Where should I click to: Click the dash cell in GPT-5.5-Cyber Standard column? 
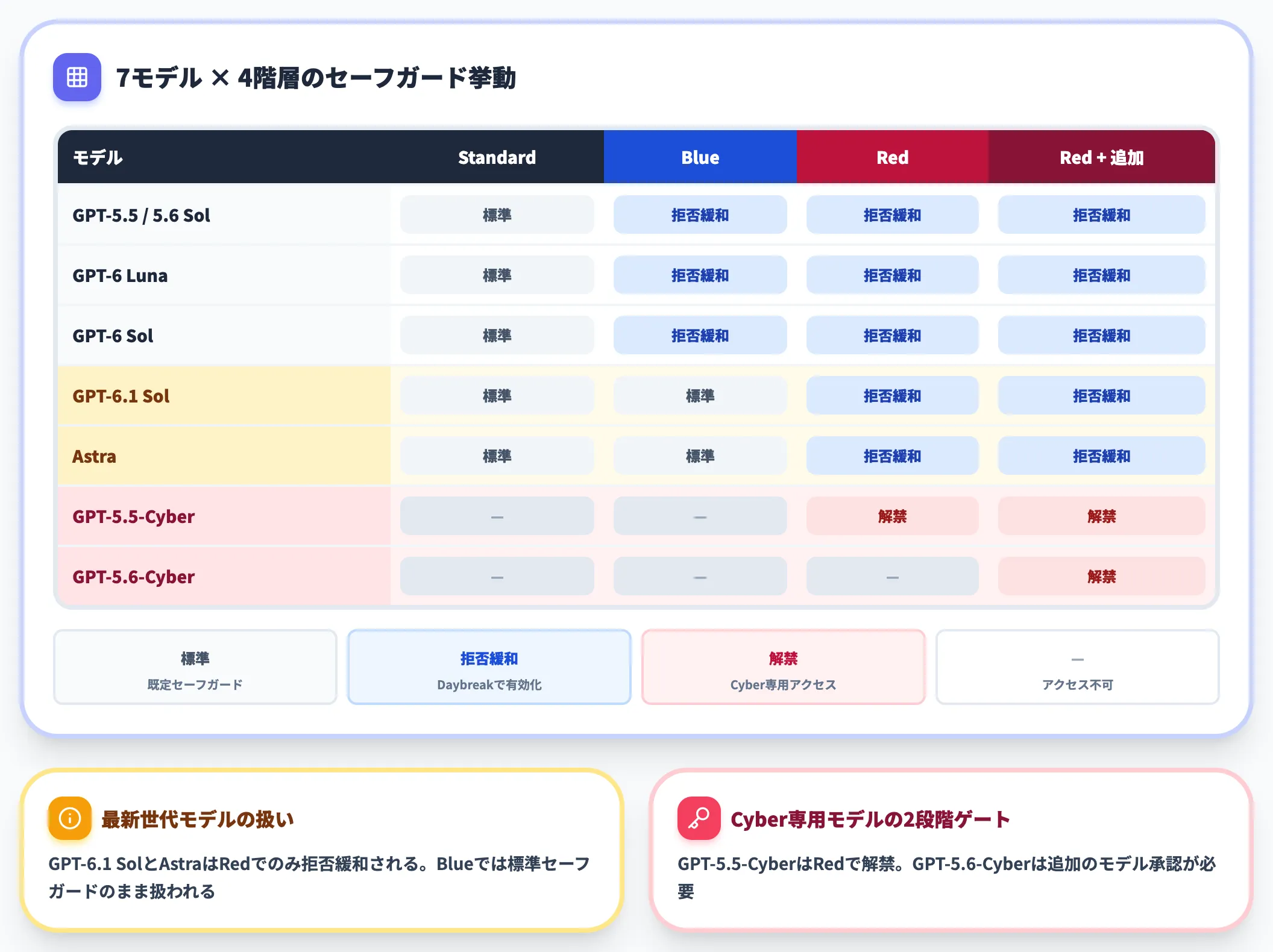tap(497, 516)
